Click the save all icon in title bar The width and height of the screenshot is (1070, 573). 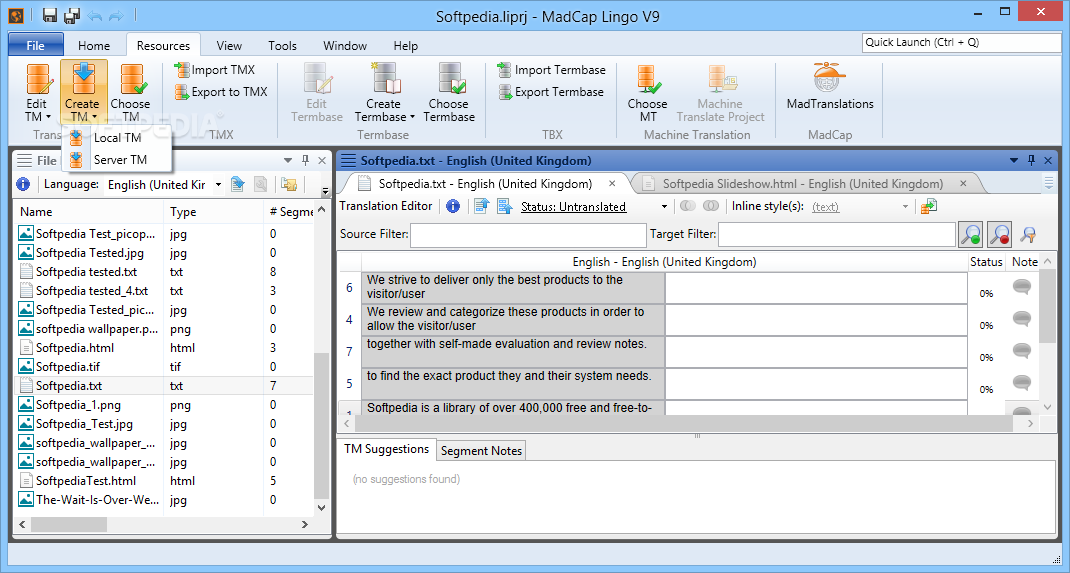point(72,15)
